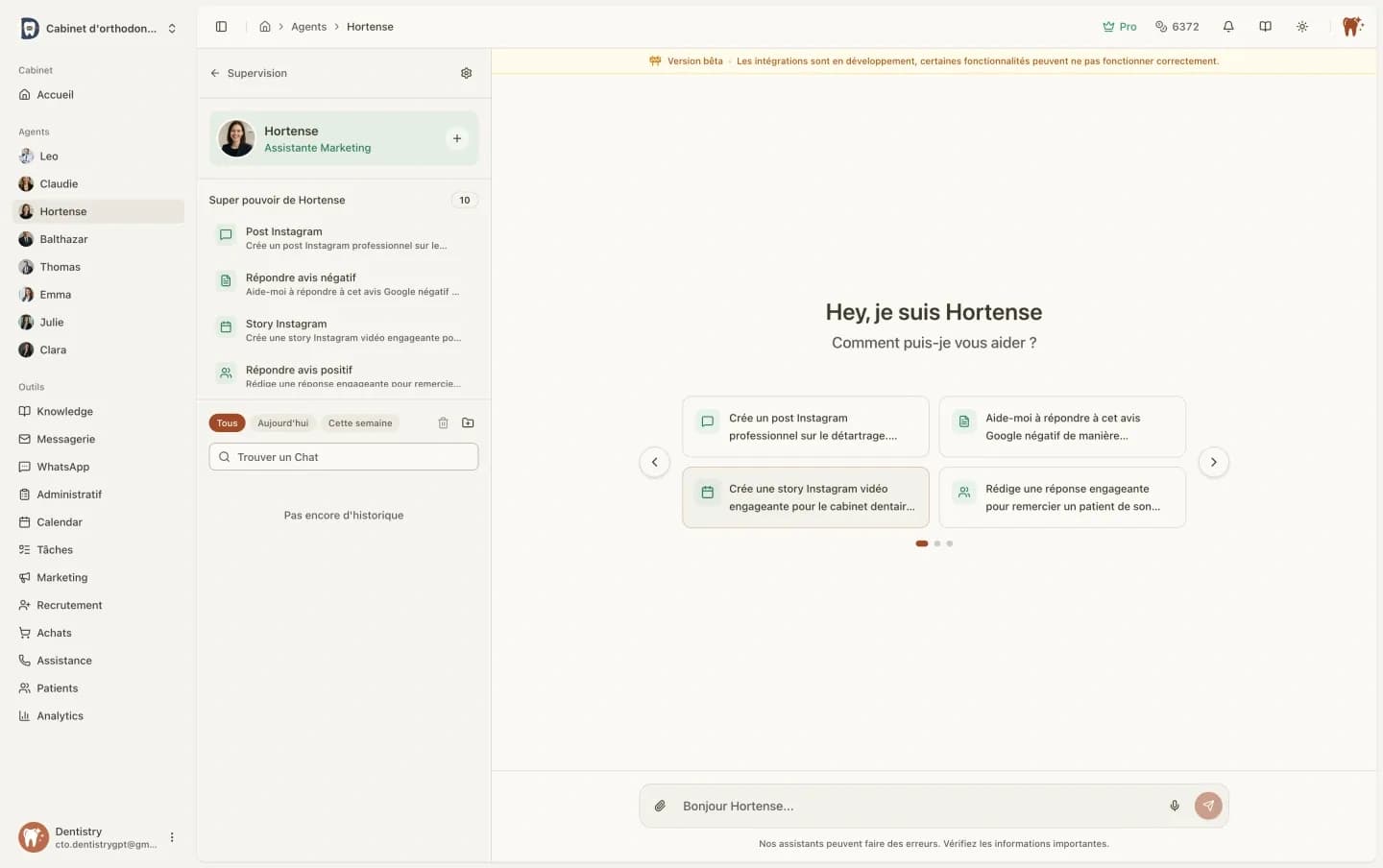Select the 'Aujourd'hui' chat filter

point(282,422)
